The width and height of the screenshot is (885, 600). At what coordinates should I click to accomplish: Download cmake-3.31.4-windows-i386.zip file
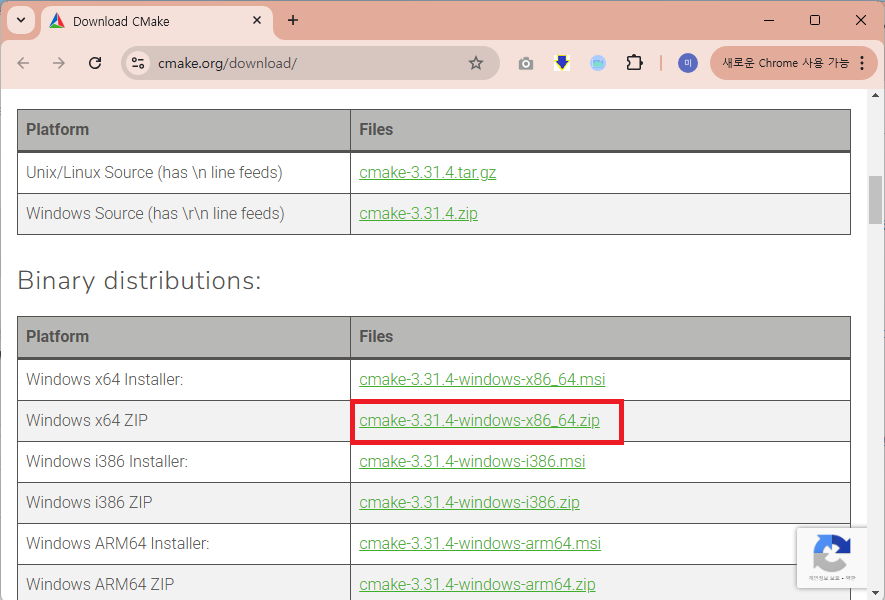click(469, 502)
